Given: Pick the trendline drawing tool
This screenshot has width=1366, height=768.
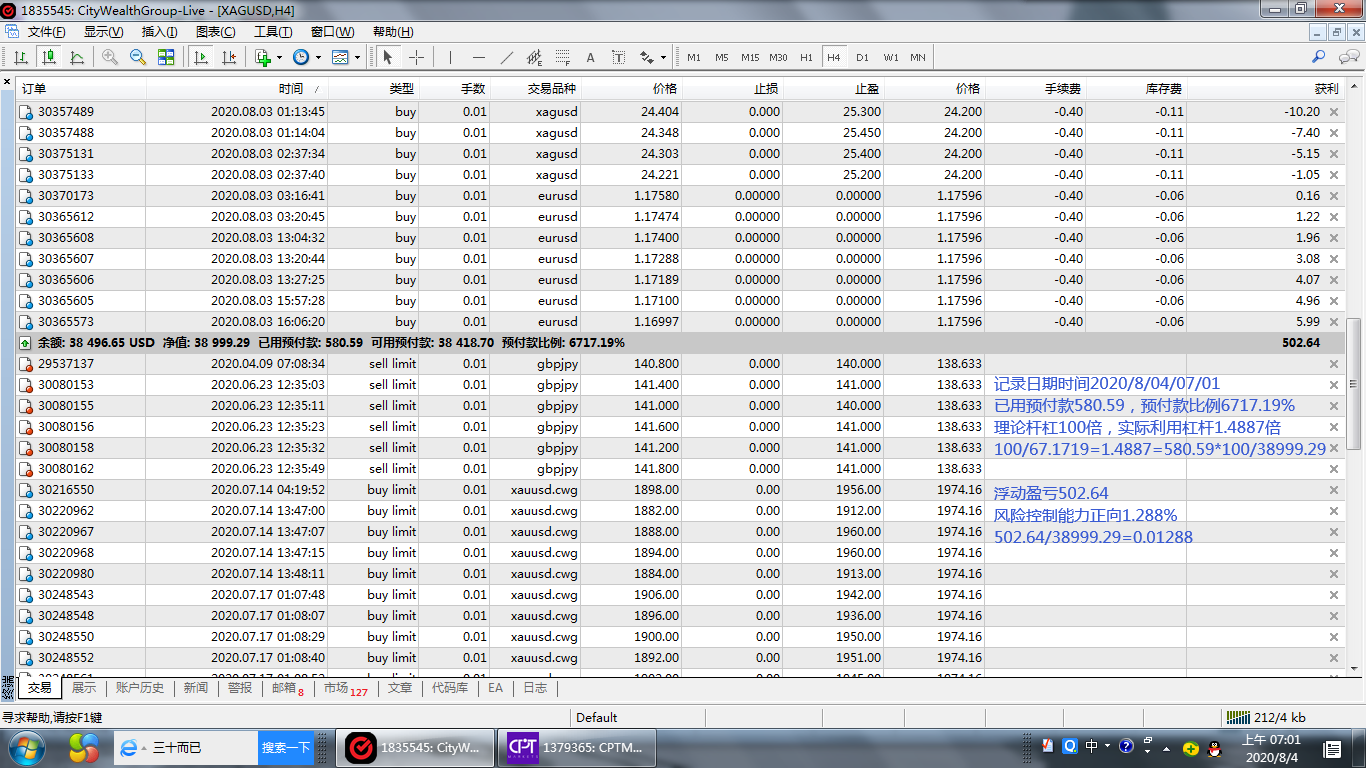Looking at the screenshot, I should (x=507, y=57).
